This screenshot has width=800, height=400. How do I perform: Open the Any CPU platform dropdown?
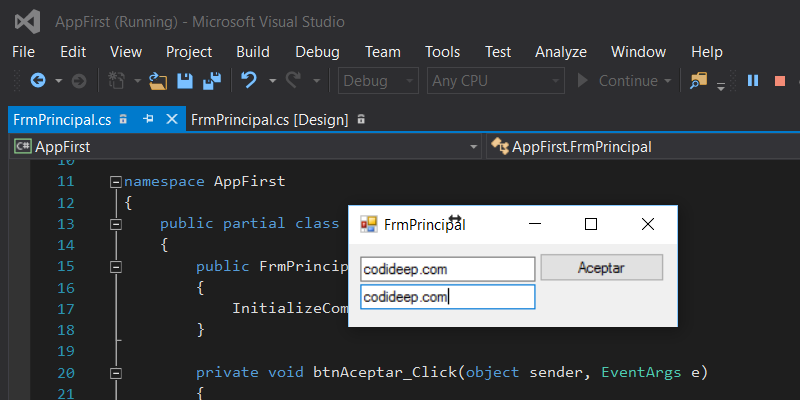[x=495, y=81]
